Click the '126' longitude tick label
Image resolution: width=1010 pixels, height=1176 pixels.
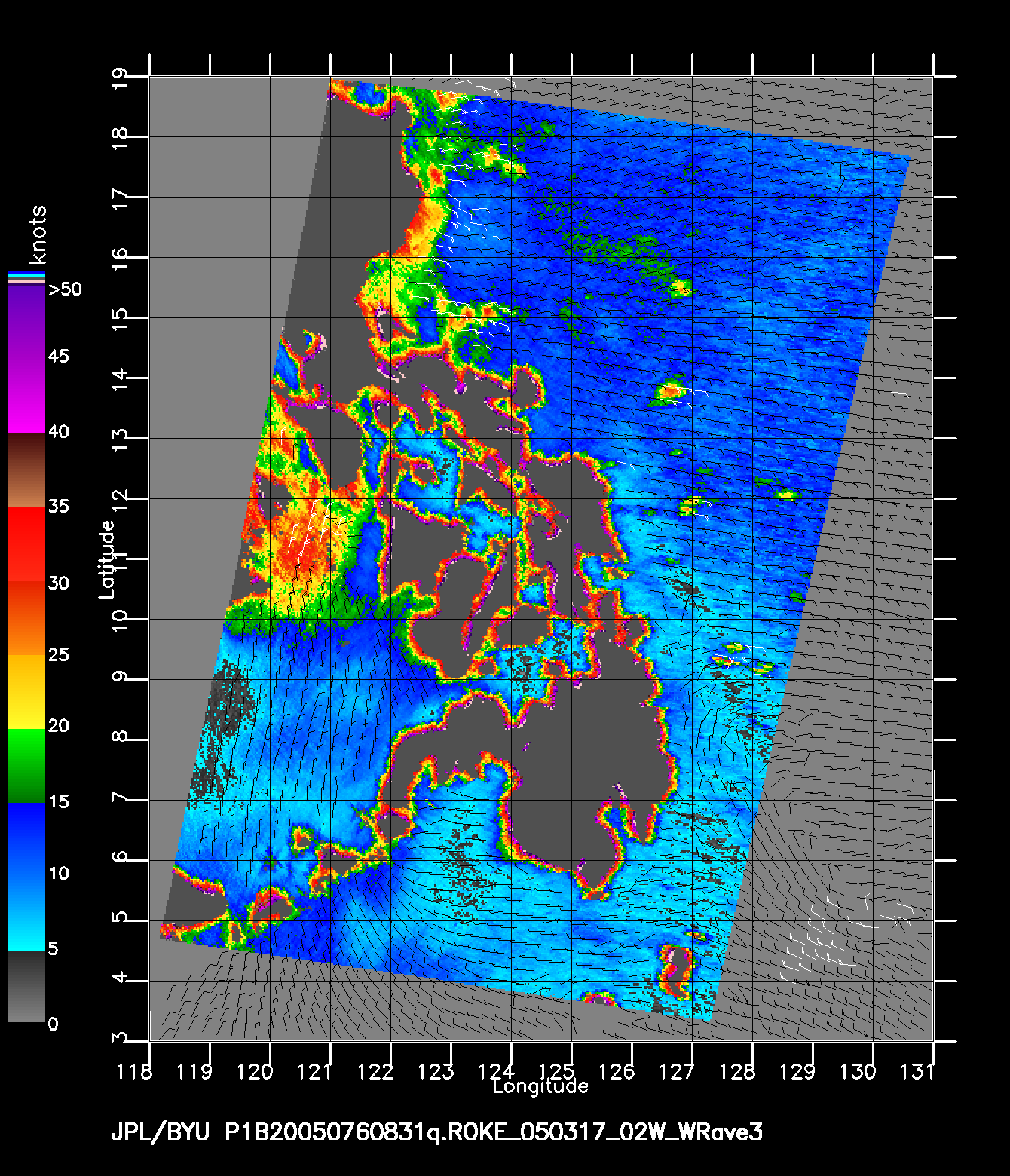(617, 1071)
